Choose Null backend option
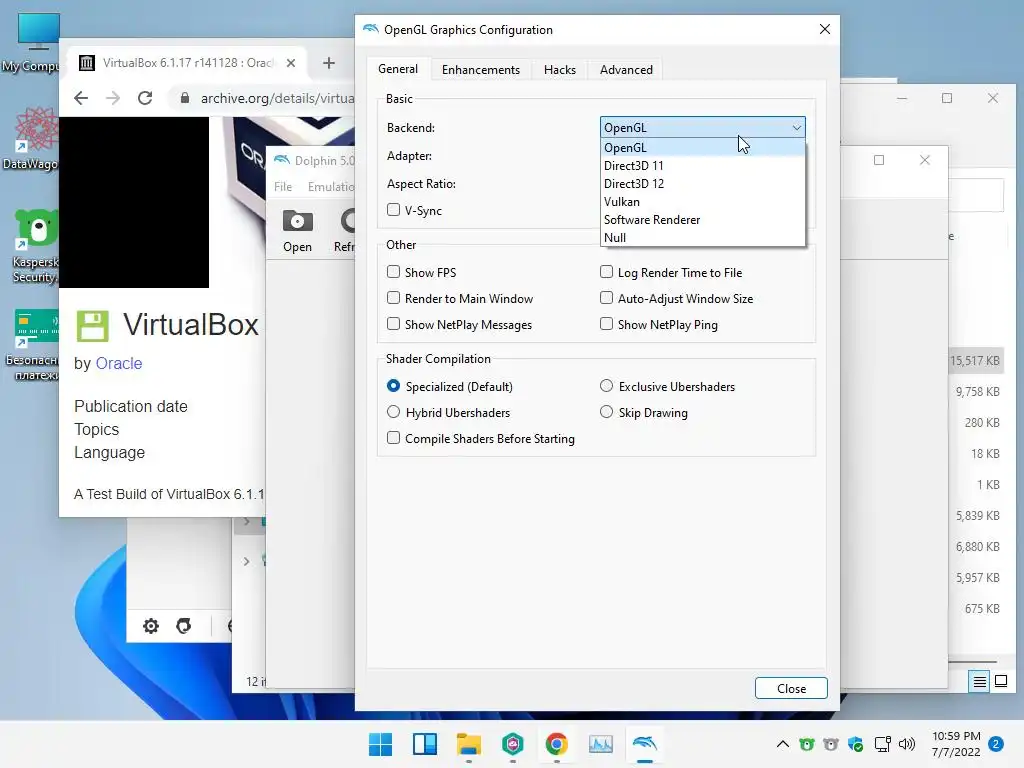Image resolution: width=1024 pixels, height=768 pixels. click(703, 238)
